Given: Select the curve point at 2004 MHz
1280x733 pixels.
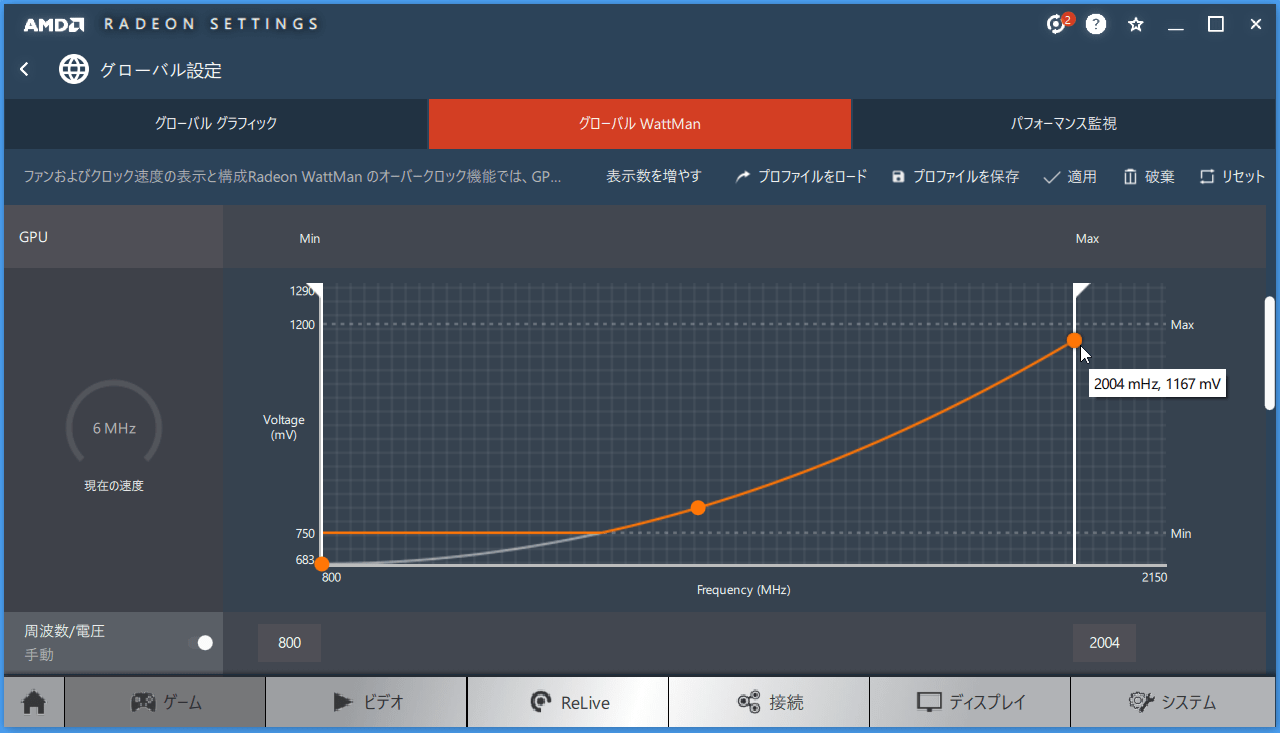Looking at the screenshot, I should 1074,340.
